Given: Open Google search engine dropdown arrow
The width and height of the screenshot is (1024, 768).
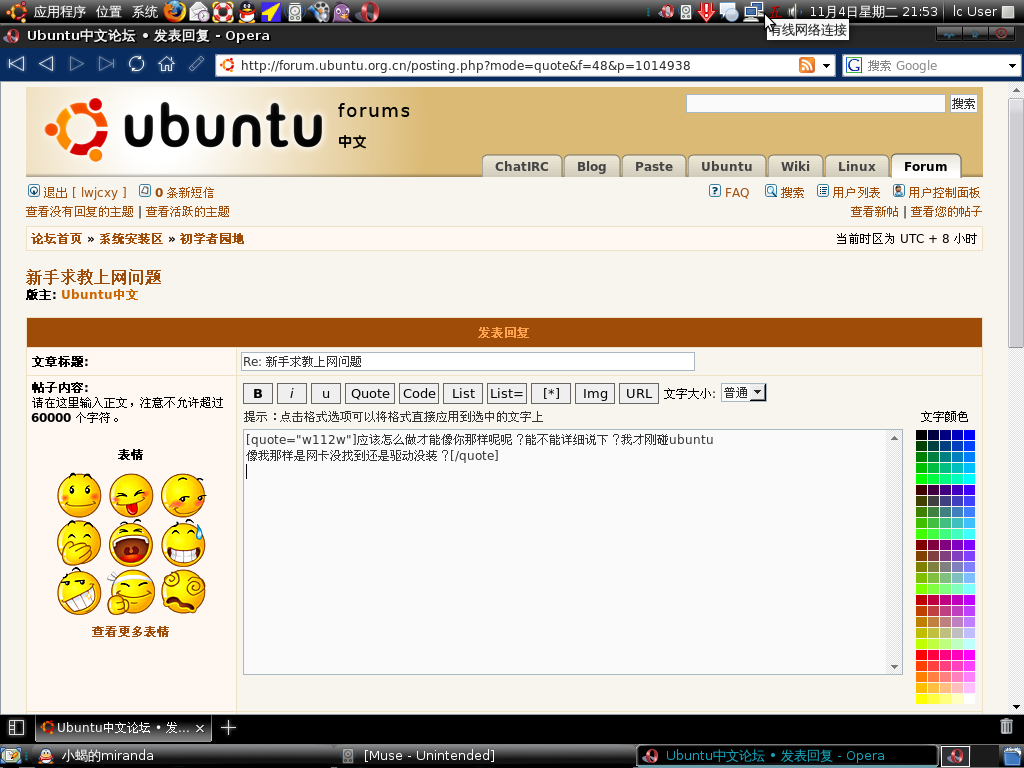Looking at the screenshot, I should pyautogui.click(x=1012, y=65).
